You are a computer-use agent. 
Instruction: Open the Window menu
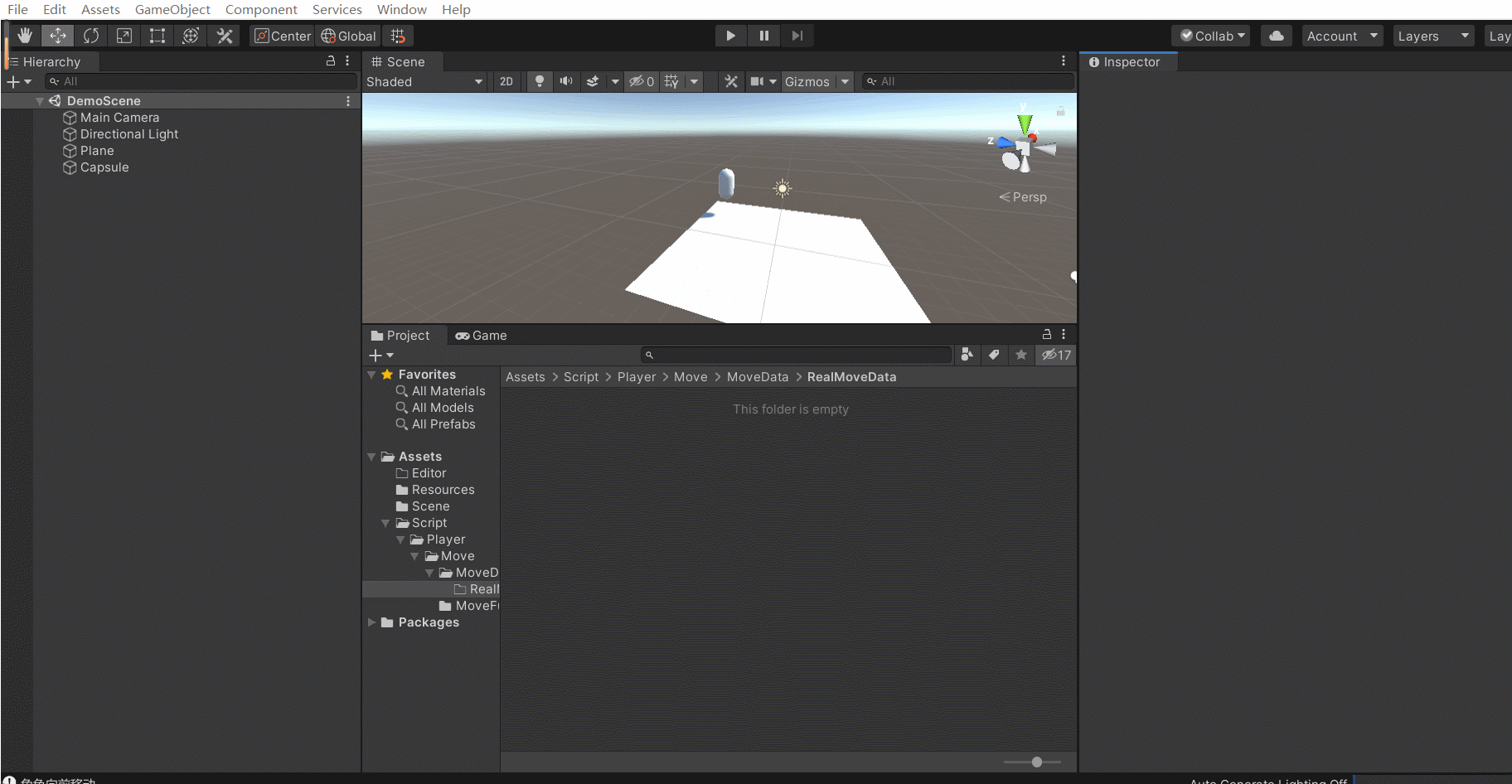click(401, 9)
